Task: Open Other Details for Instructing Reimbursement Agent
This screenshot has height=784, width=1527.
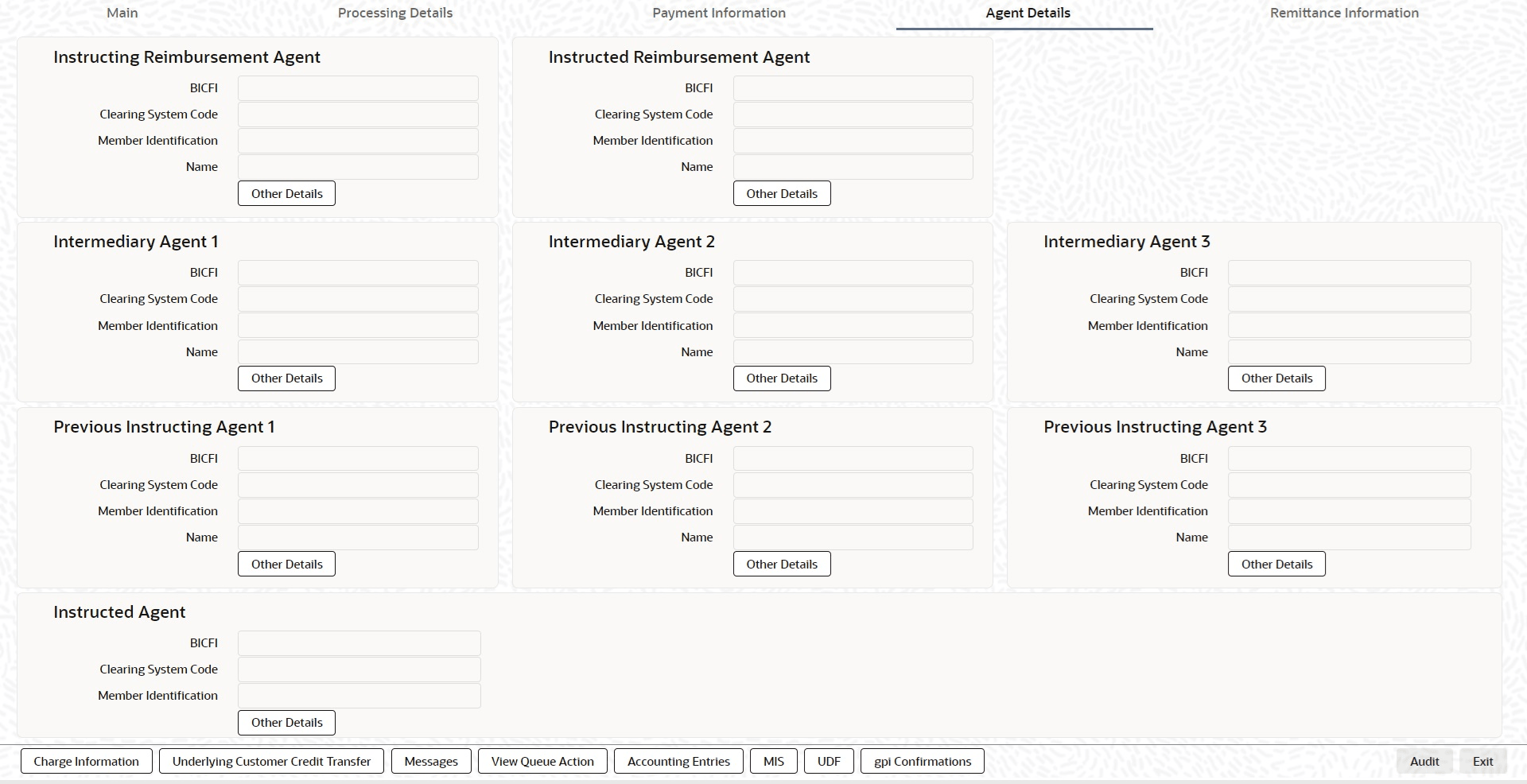Action: click(x=286, y=193)
